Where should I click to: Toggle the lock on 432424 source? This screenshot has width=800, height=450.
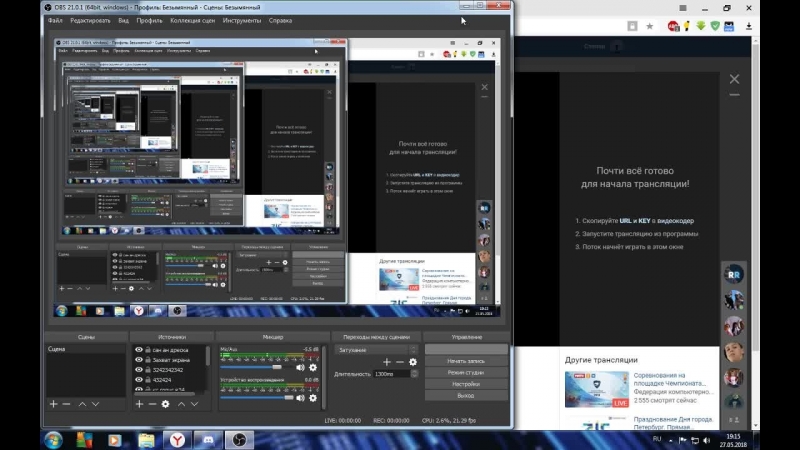[x=148, y=380]
